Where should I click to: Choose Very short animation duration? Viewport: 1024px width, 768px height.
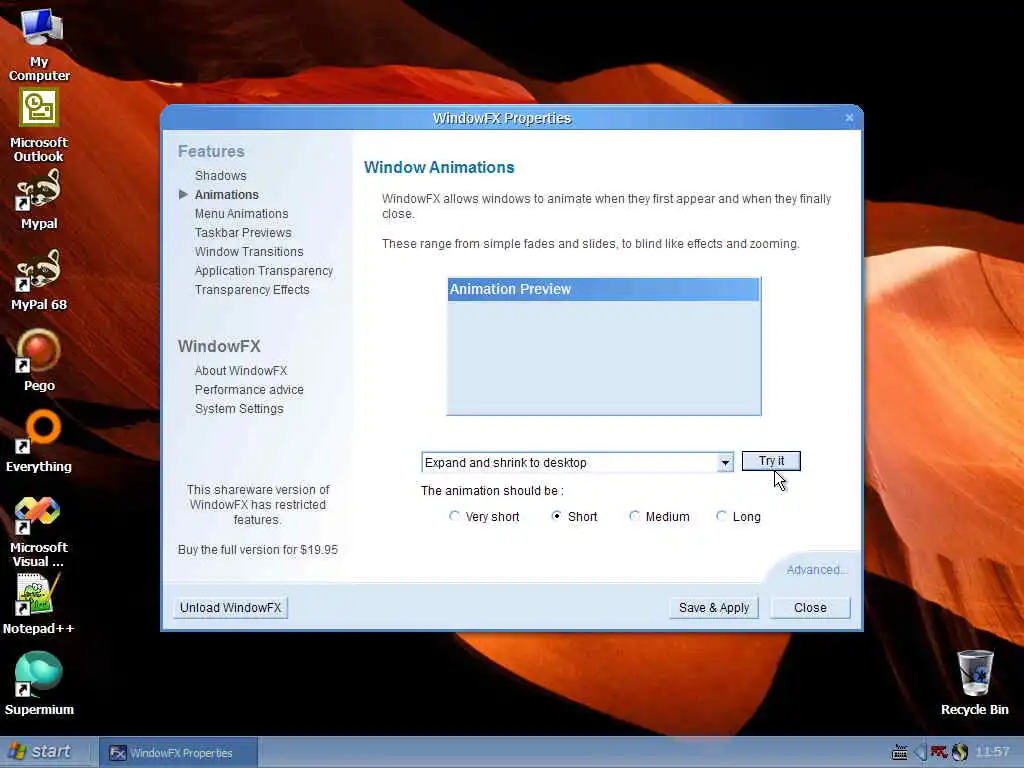pos(484,517)
